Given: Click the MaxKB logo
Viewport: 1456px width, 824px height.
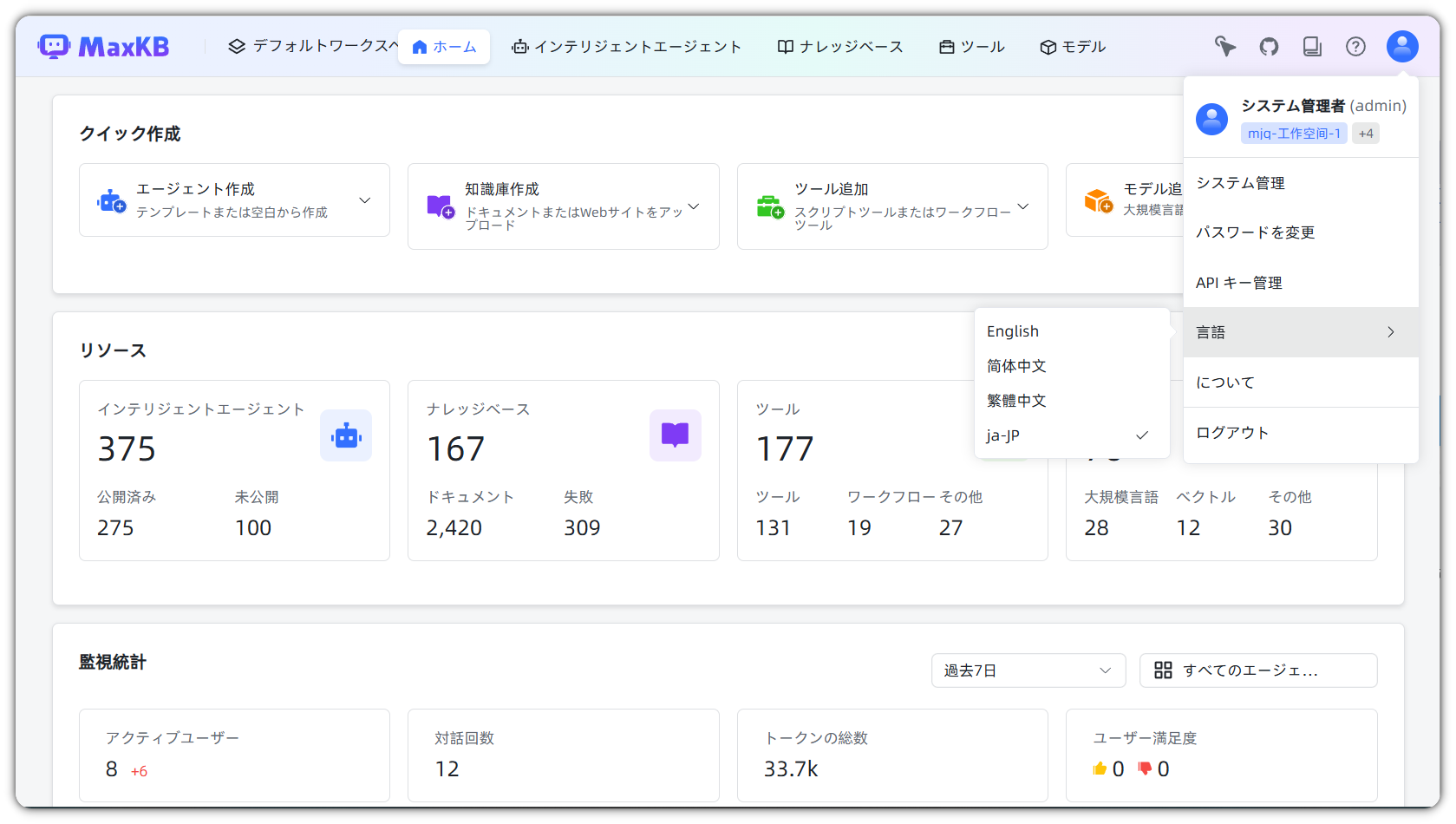Looking at the screenshot, I should point(104,46).
